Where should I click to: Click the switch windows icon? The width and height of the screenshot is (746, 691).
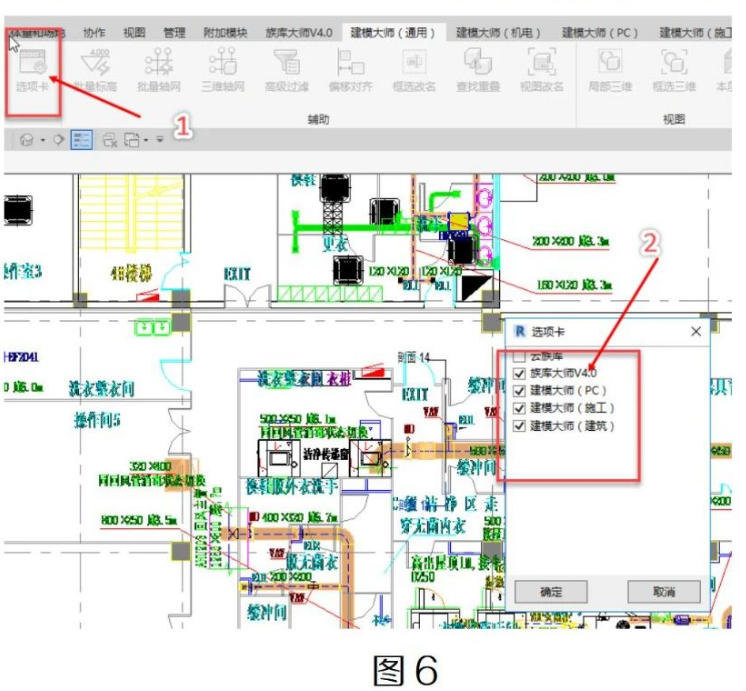tap(131, 140)
